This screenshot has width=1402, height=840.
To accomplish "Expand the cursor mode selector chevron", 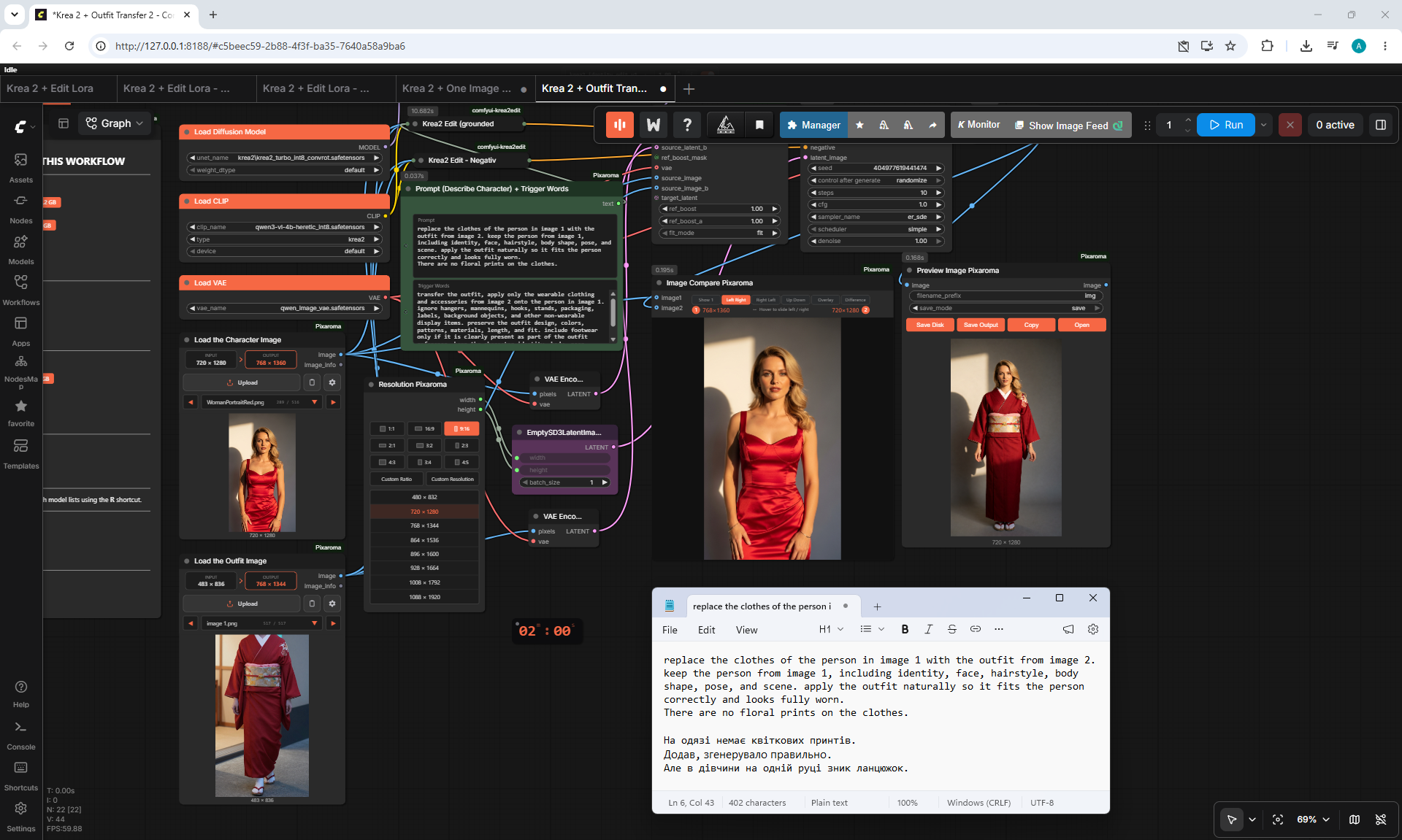I will coord(1252,820).
